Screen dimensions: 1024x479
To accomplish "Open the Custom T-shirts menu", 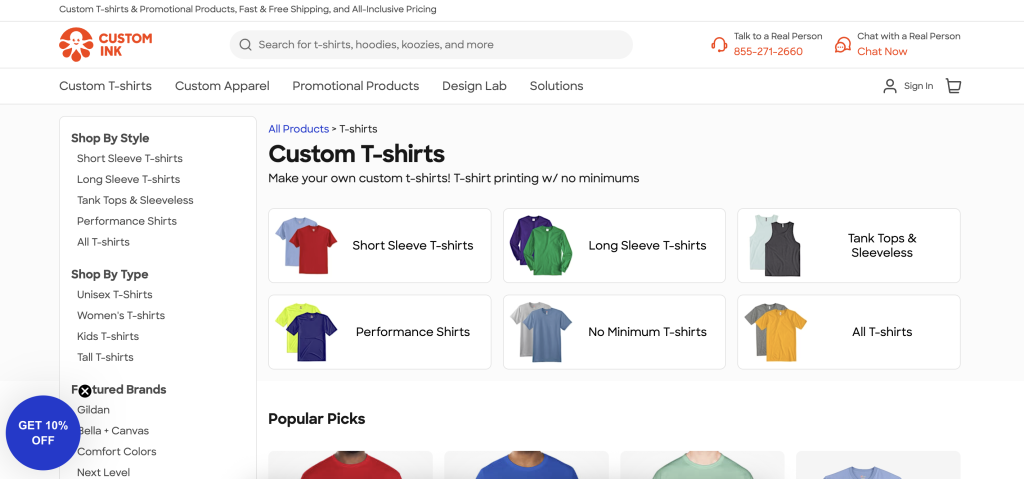I will 105,86.
